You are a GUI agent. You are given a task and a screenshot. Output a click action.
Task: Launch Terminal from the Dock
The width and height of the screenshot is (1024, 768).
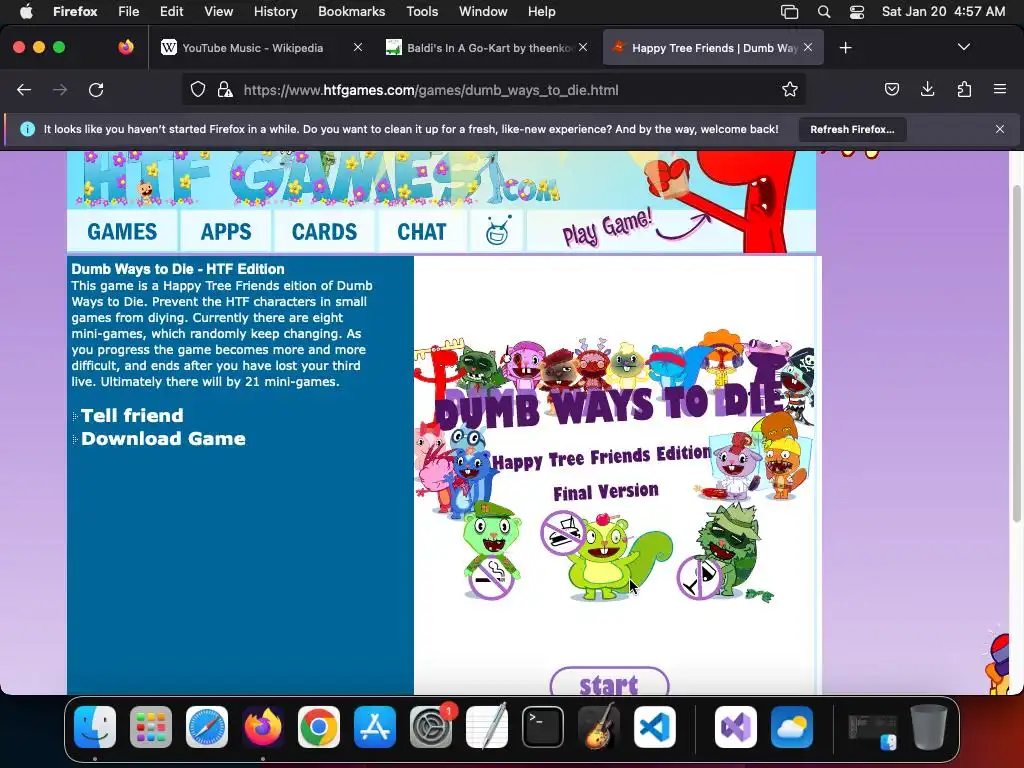tap(543, 727)
